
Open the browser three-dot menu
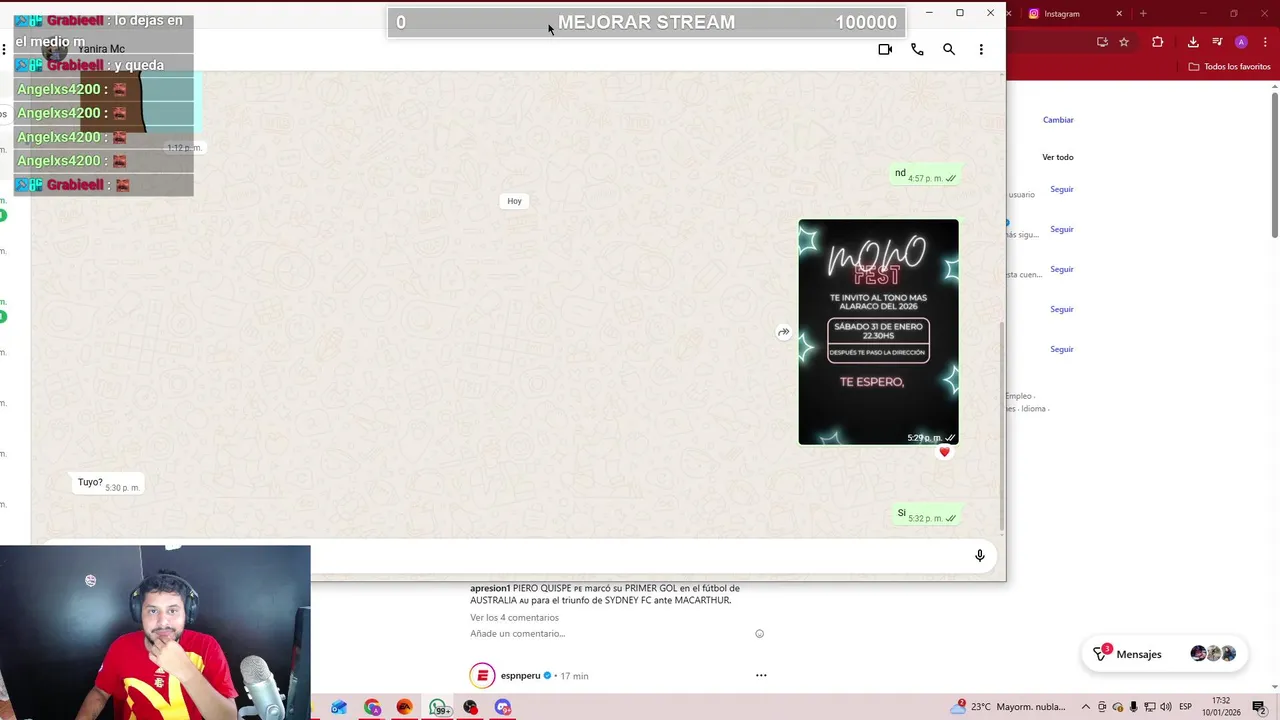click(x=1263, y=42)
